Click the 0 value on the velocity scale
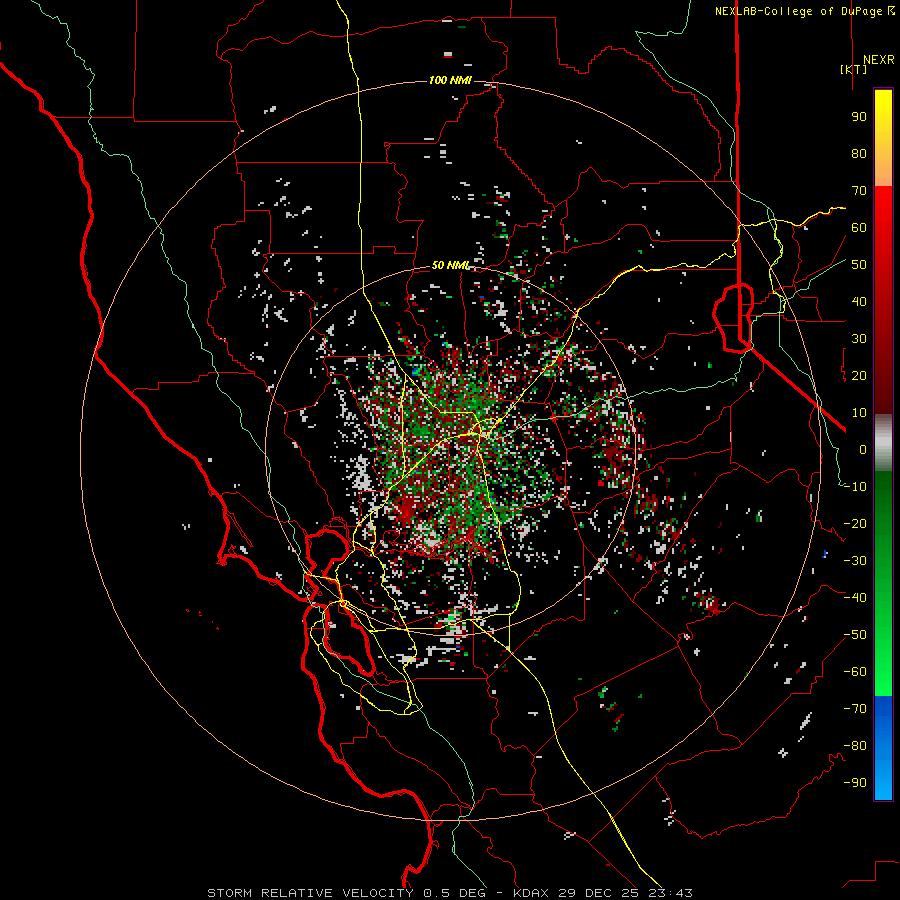 point(863,450)
